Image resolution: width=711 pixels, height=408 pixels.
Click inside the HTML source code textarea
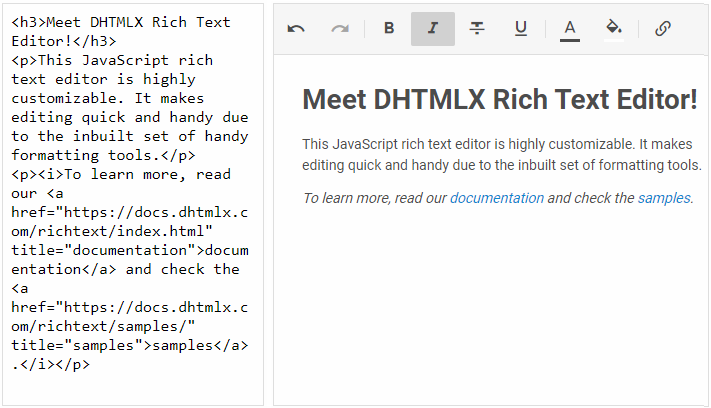pyautogui.click(x=133, y=204)
